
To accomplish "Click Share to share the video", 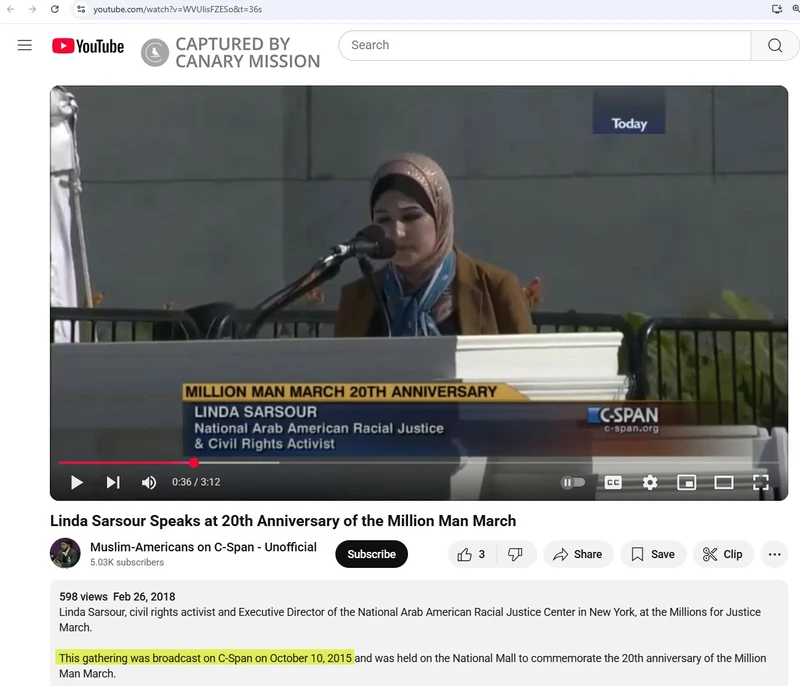I will point(578,554).
